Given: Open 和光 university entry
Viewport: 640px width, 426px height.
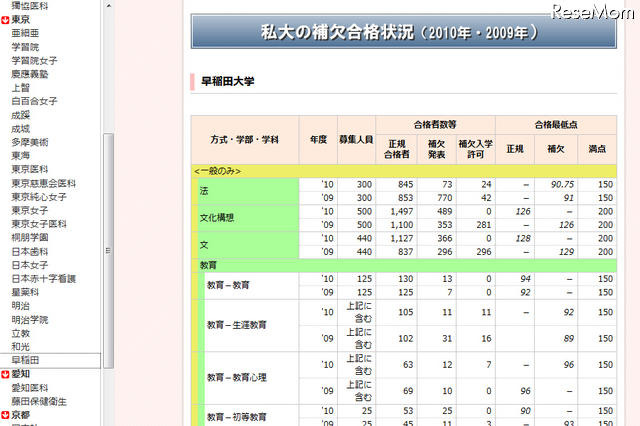Looking at the screenshot, I should 20,347.
